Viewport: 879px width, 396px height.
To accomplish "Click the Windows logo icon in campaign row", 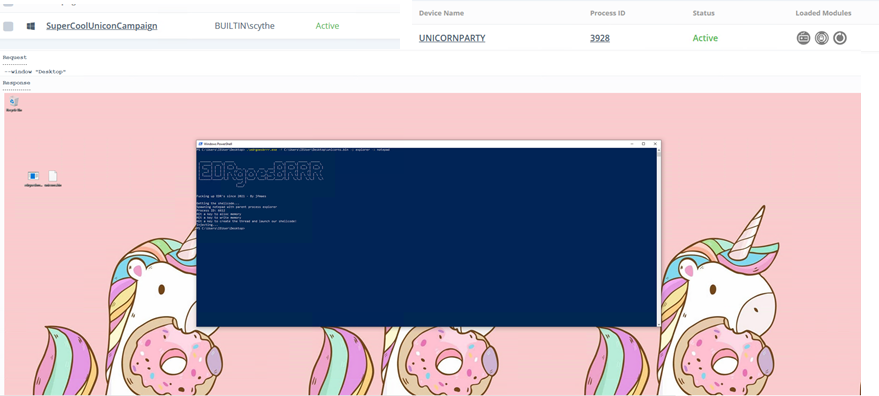I will (x=31, y=26).
